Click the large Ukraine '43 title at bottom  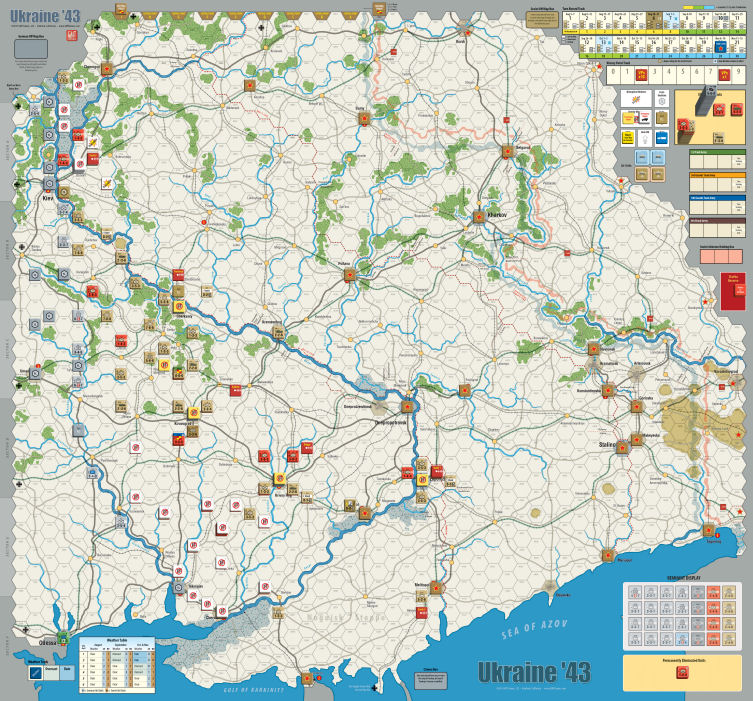[x=534, y=672]
